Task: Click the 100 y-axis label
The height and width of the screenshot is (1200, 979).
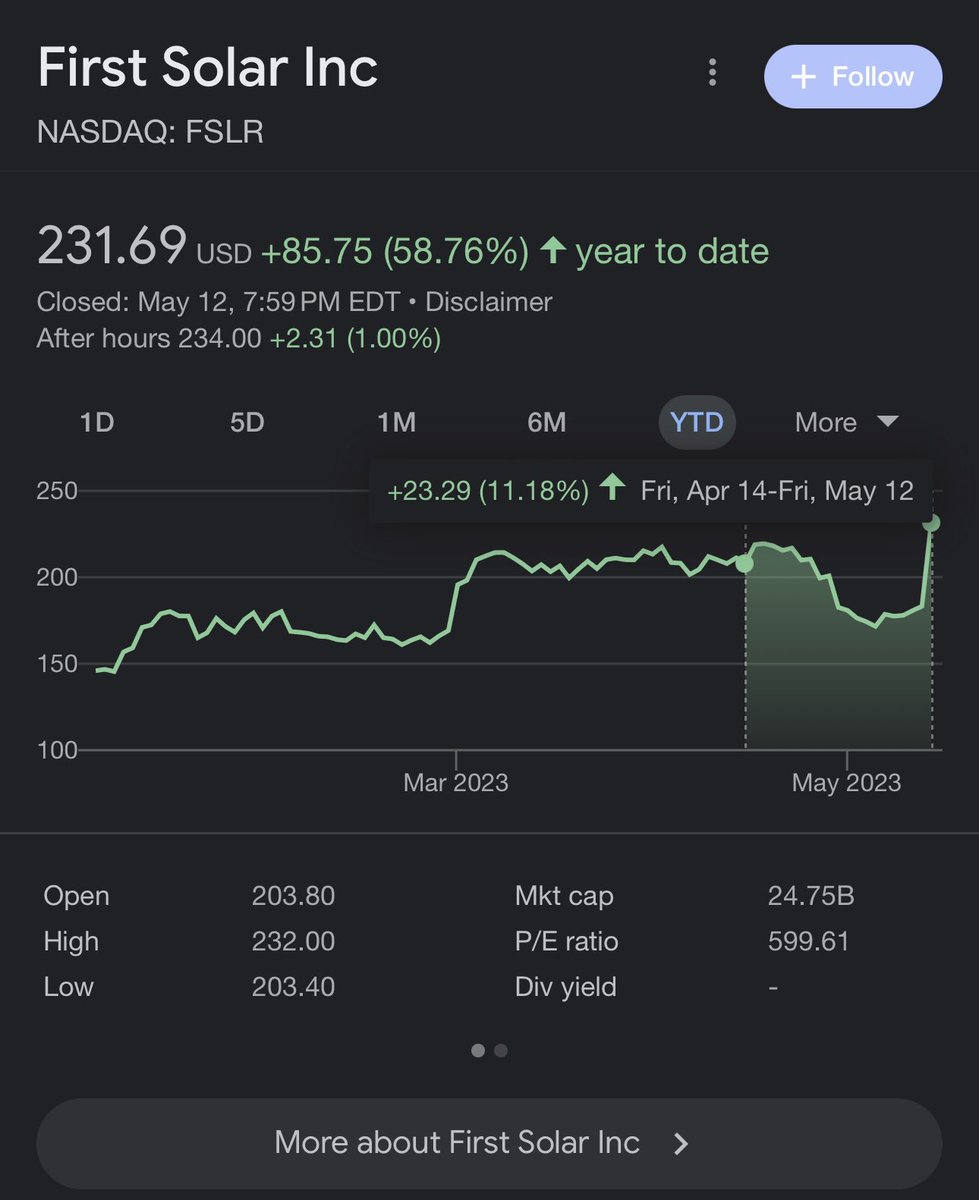Action: click(x=58, y=749)
